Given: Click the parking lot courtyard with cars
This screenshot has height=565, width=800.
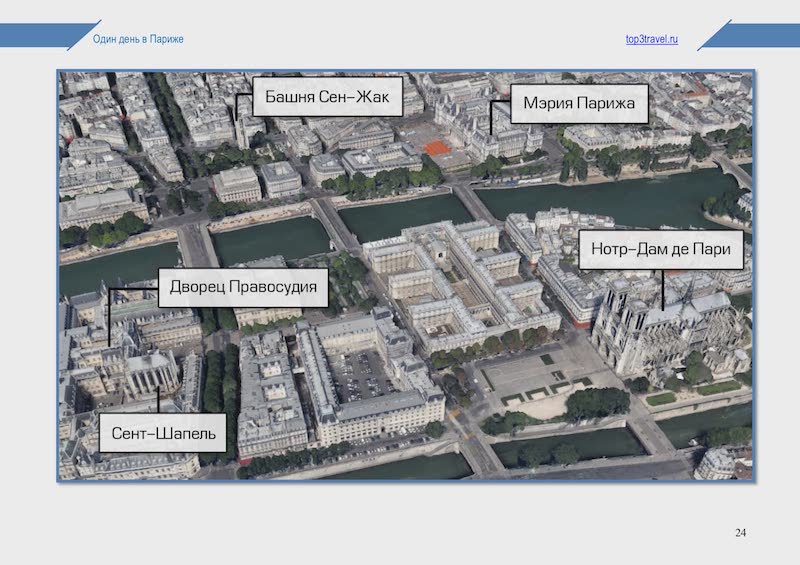Looking at the screenshot, I should coord(358,376).
